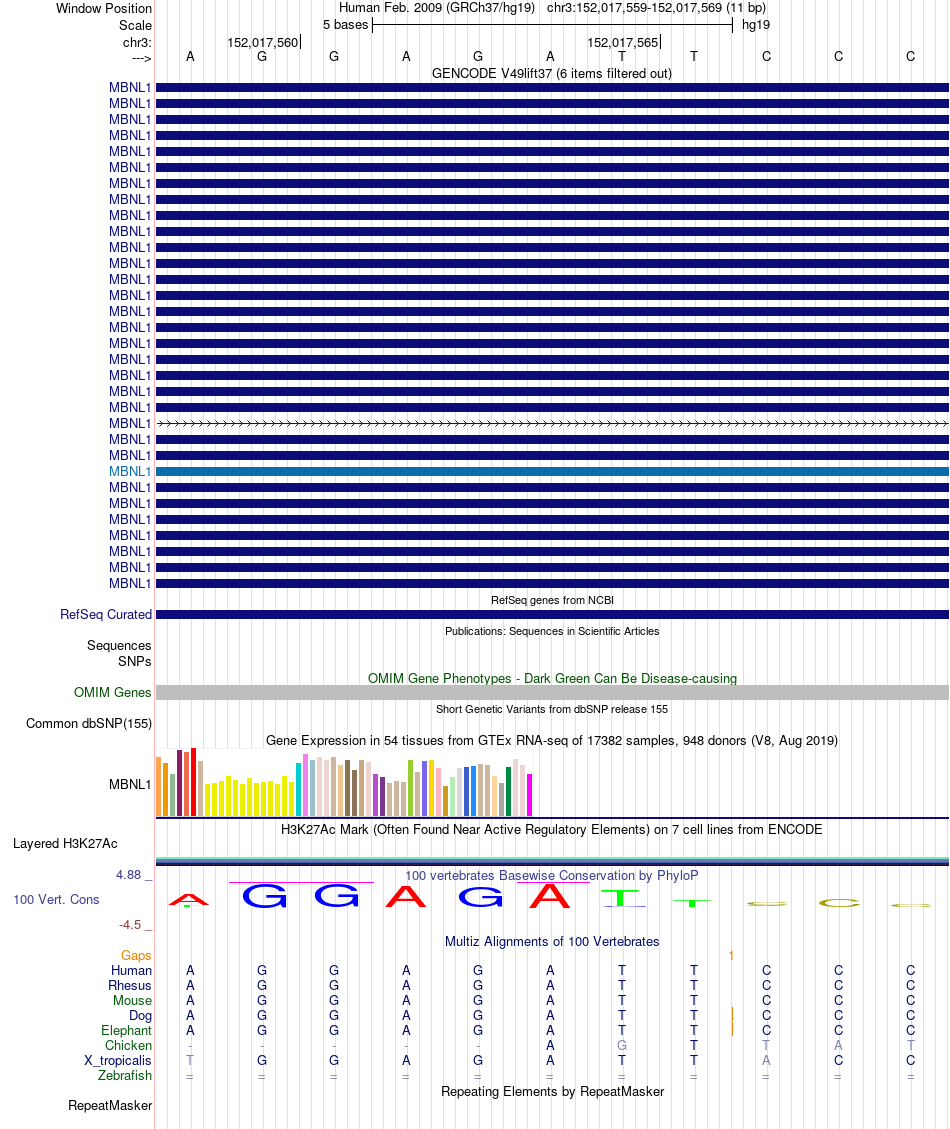Click Short Genetic Variants from dbSNP title
Viewport: 950px width, 1129px height.
552,709
